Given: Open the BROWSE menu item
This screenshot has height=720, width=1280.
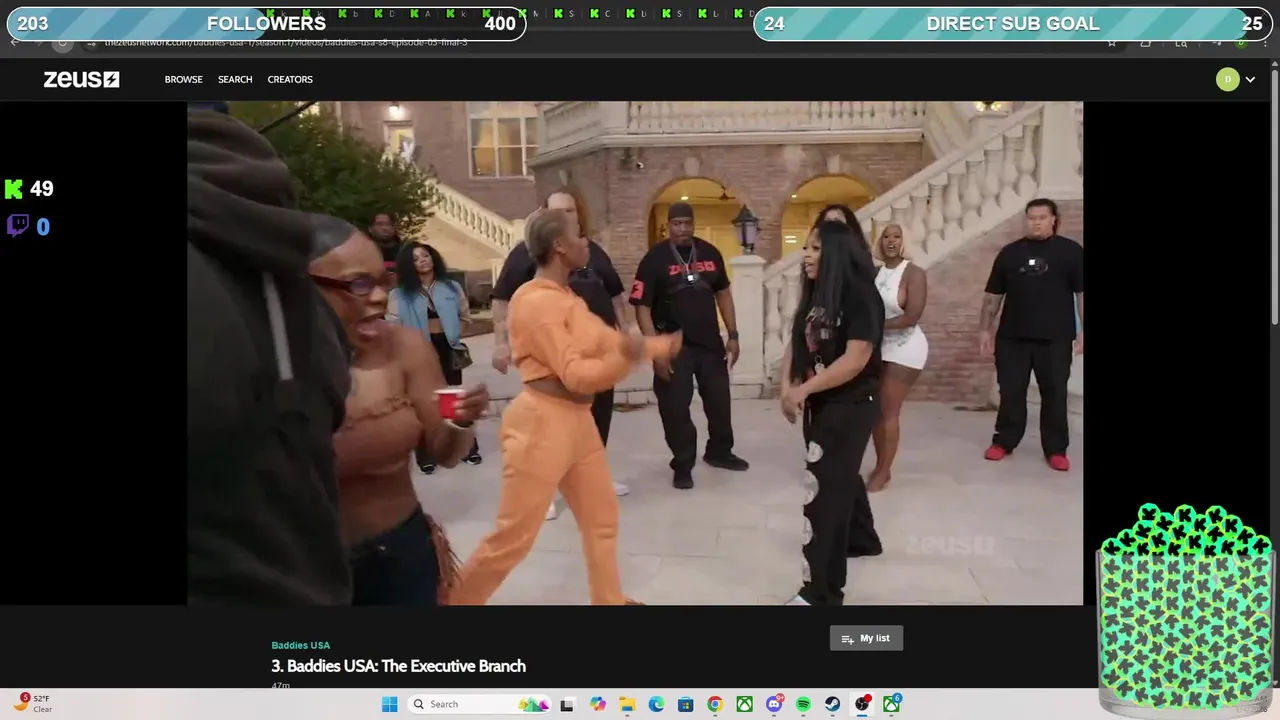Looking at the screenshot, I should pos(184,79).
